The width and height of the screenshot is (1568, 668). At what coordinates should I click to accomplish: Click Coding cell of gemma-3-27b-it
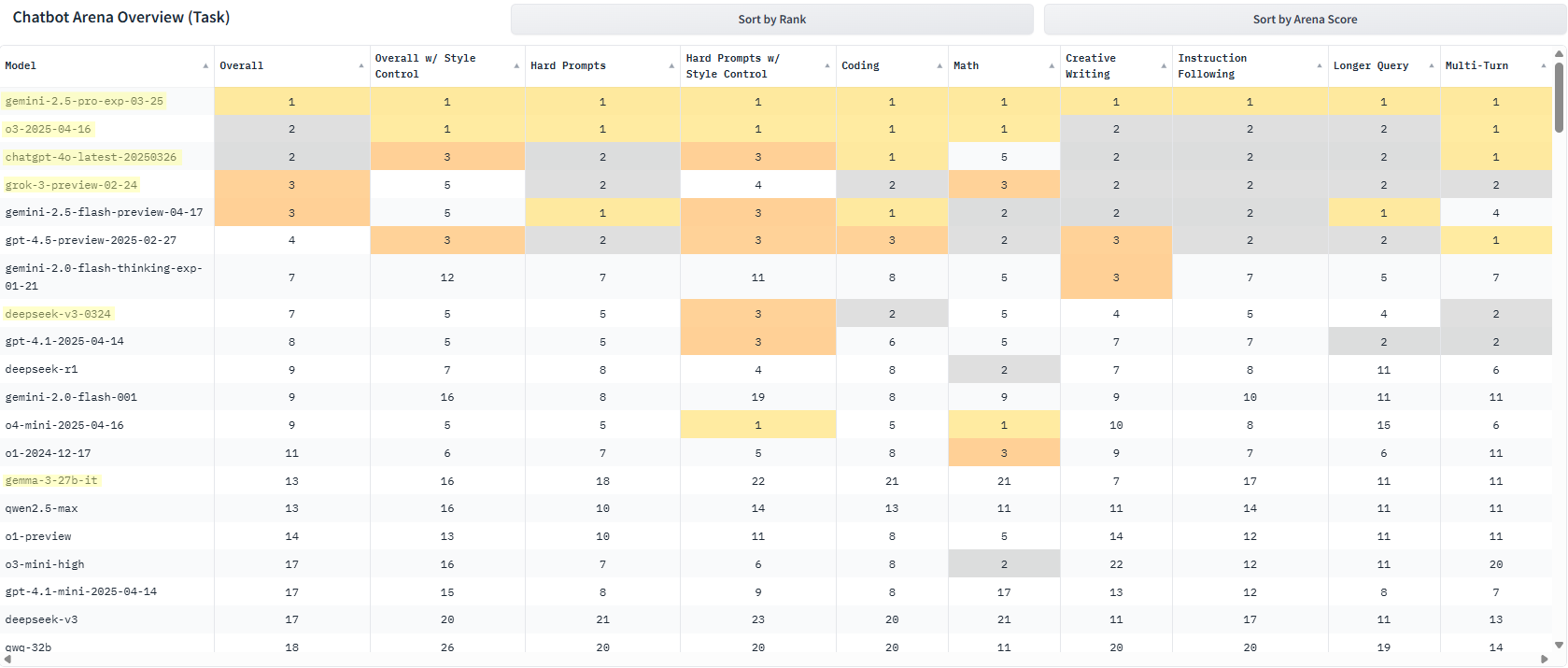tap(892, 480)
